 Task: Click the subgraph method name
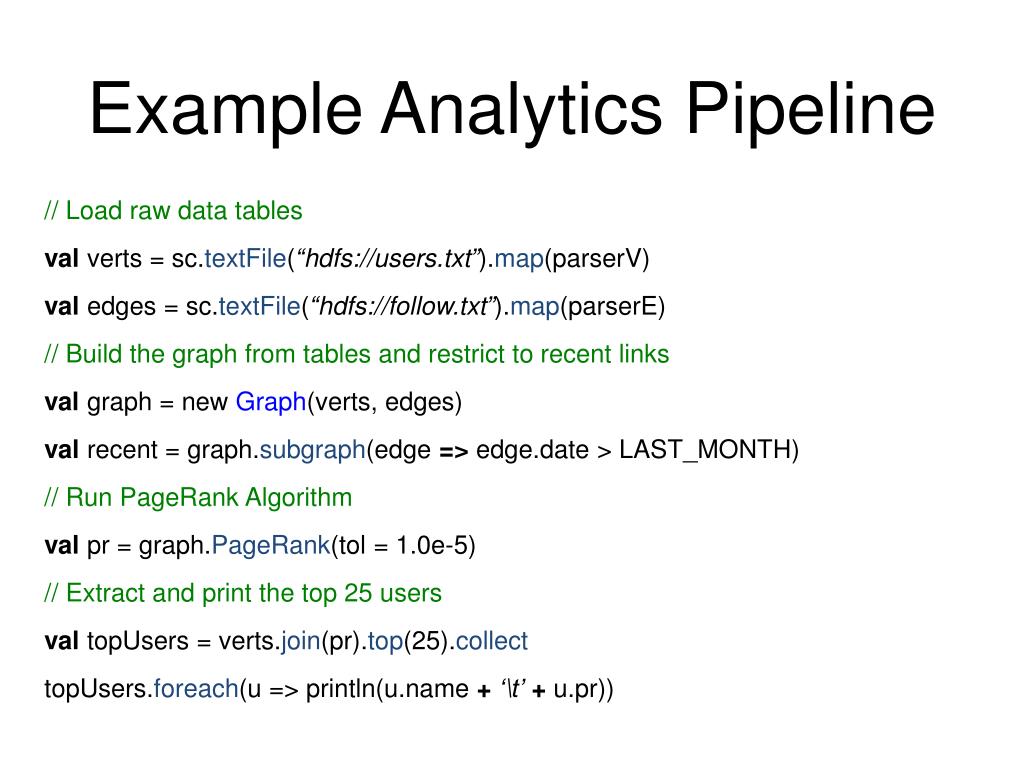click(x=313, y=450)
